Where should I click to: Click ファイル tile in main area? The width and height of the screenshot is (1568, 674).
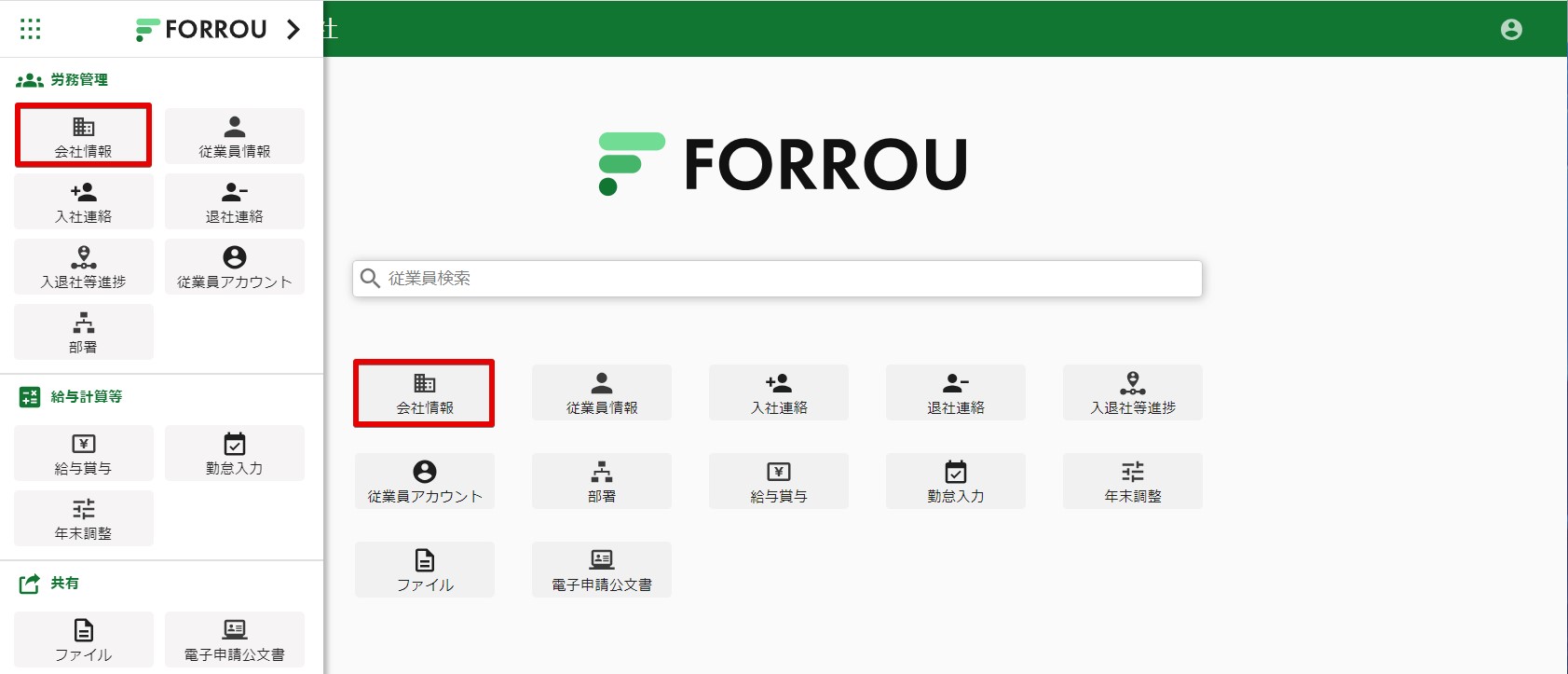[425, 570]
